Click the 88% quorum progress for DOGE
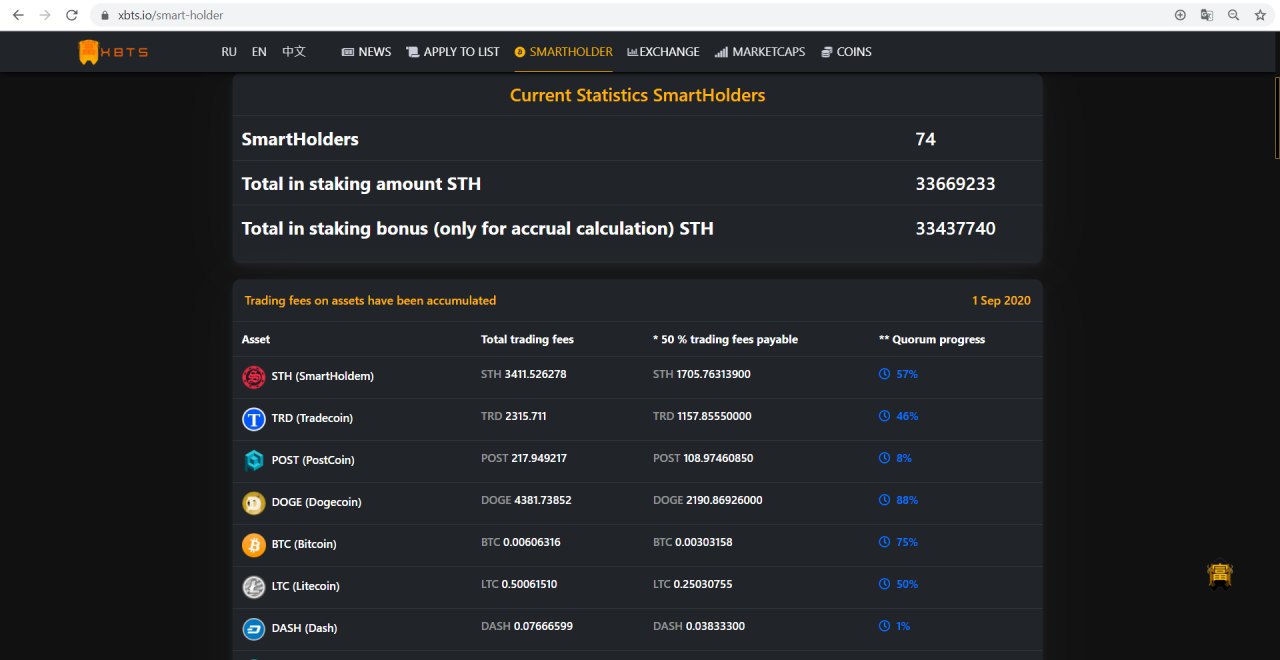 [x=907, y=500]
